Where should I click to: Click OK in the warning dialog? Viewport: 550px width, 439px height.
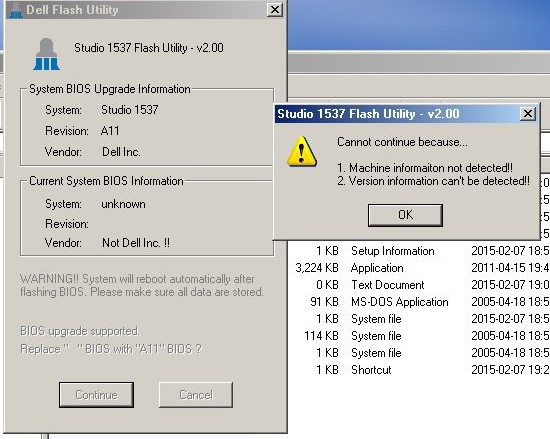[405, 215]
